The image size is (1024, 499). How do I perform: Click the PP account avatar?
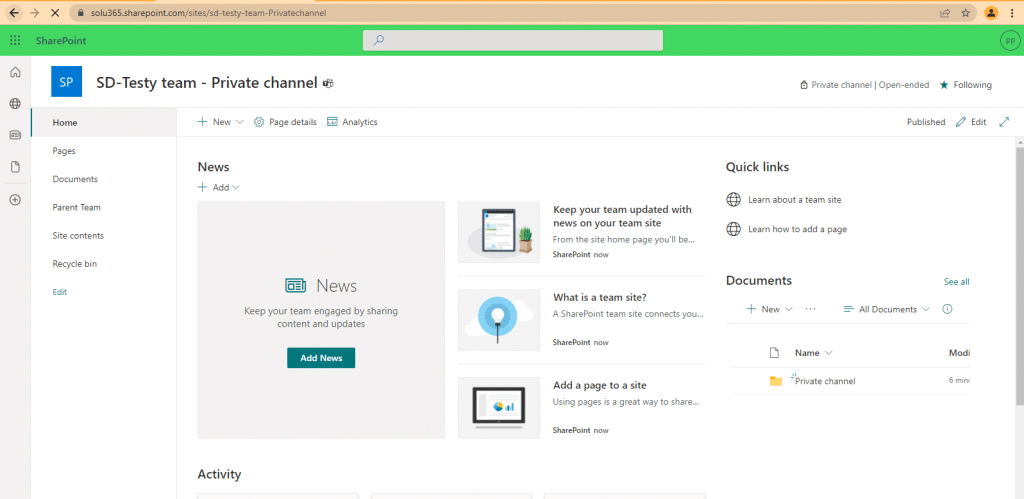(x=1010, y=40)
